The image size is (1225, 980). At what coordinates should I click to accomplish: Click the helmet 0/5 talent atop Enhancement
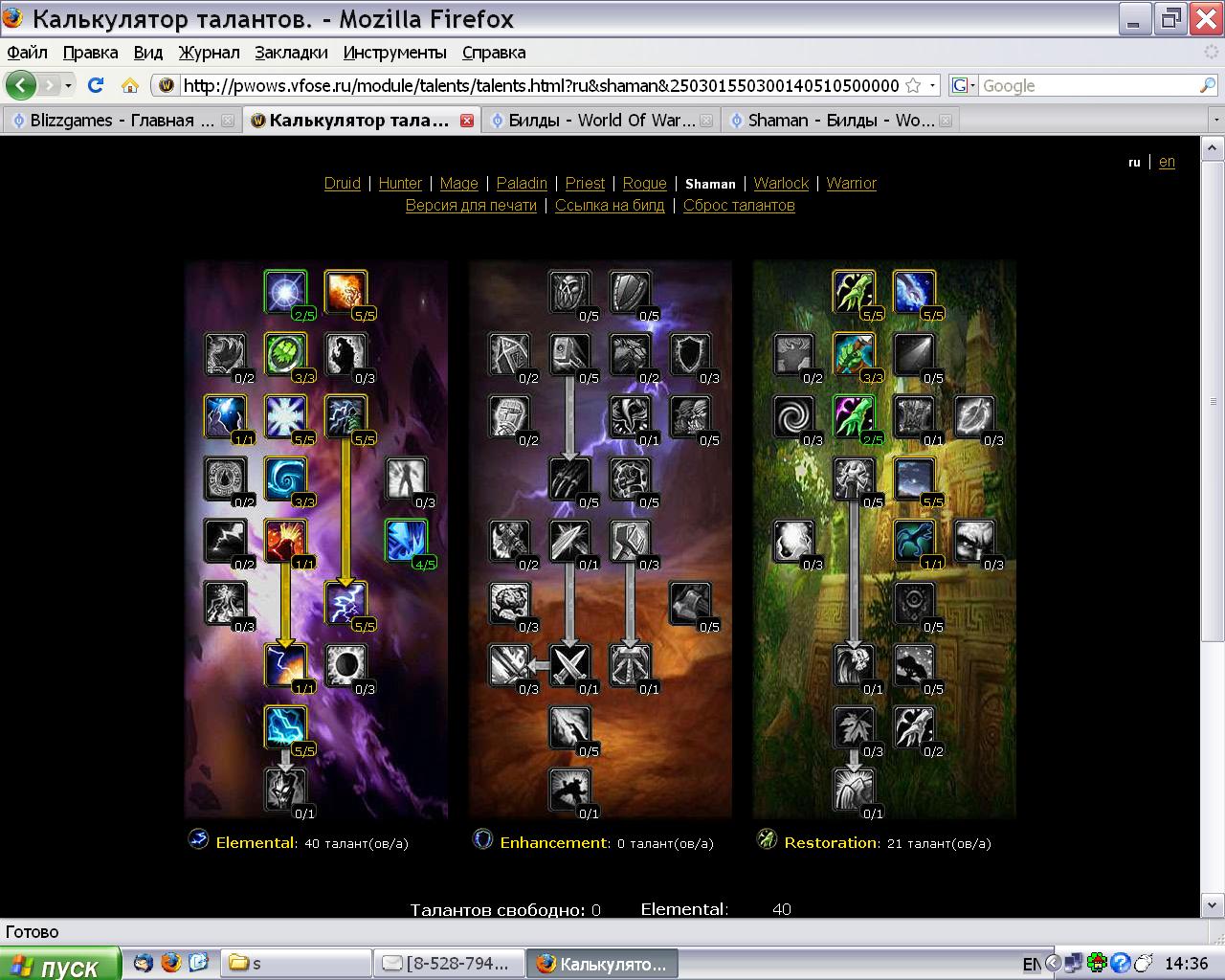tap(569, 293)
